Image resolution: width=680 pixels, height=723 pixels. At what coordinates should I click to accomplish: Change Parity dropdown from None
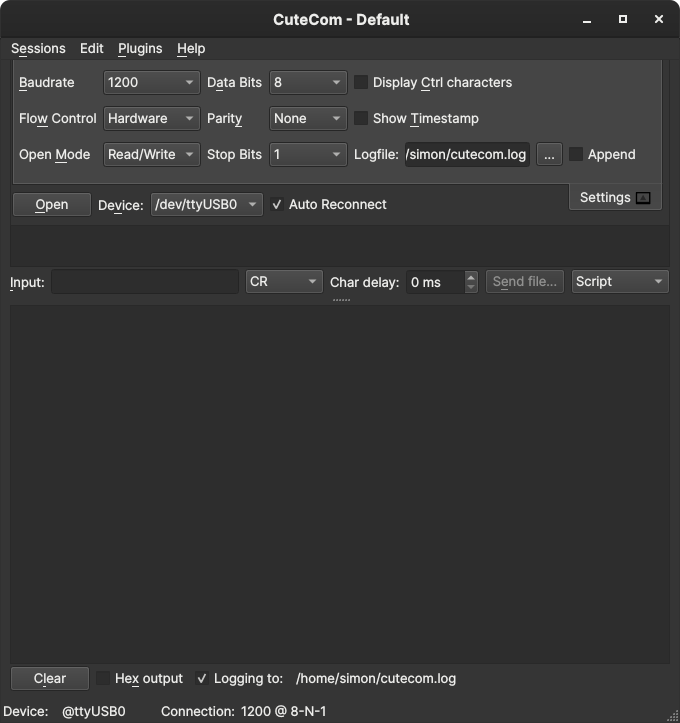308,119
